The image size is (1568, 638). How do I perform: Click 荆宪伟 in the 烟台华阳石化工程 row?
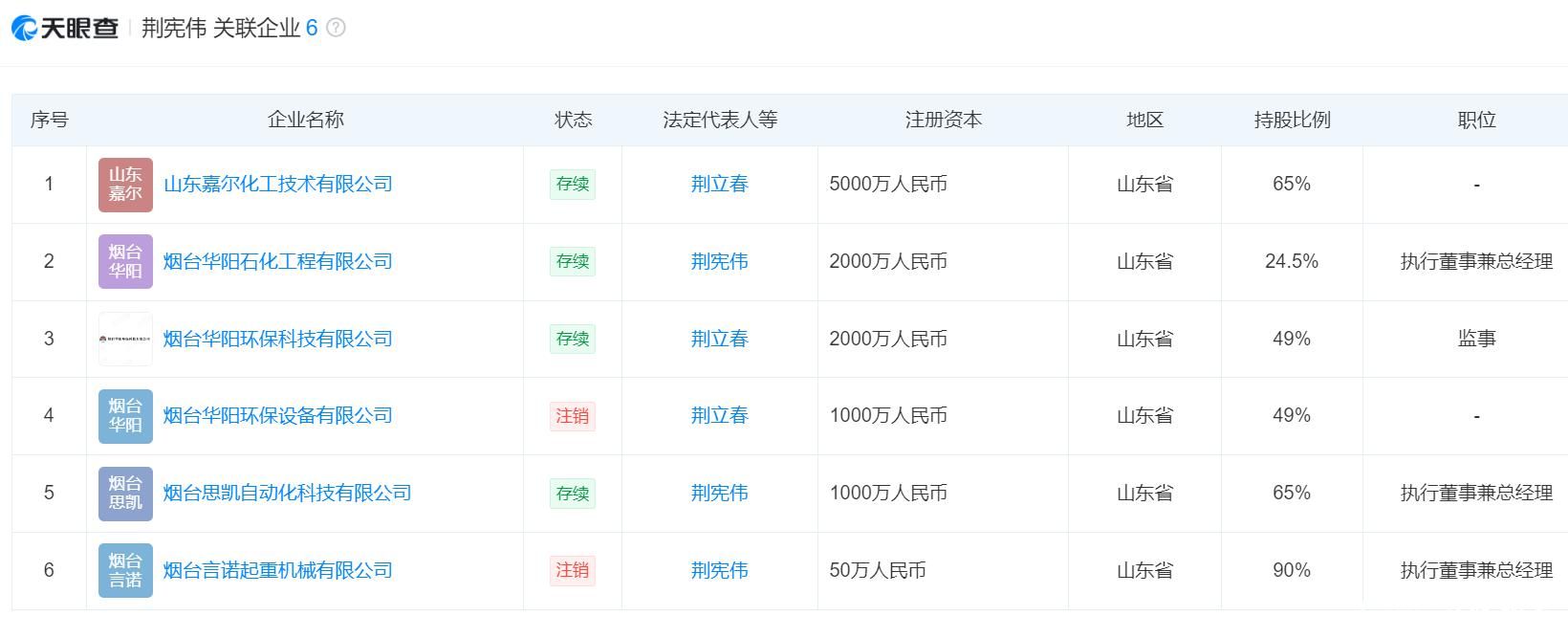click(x=720, y=261)
